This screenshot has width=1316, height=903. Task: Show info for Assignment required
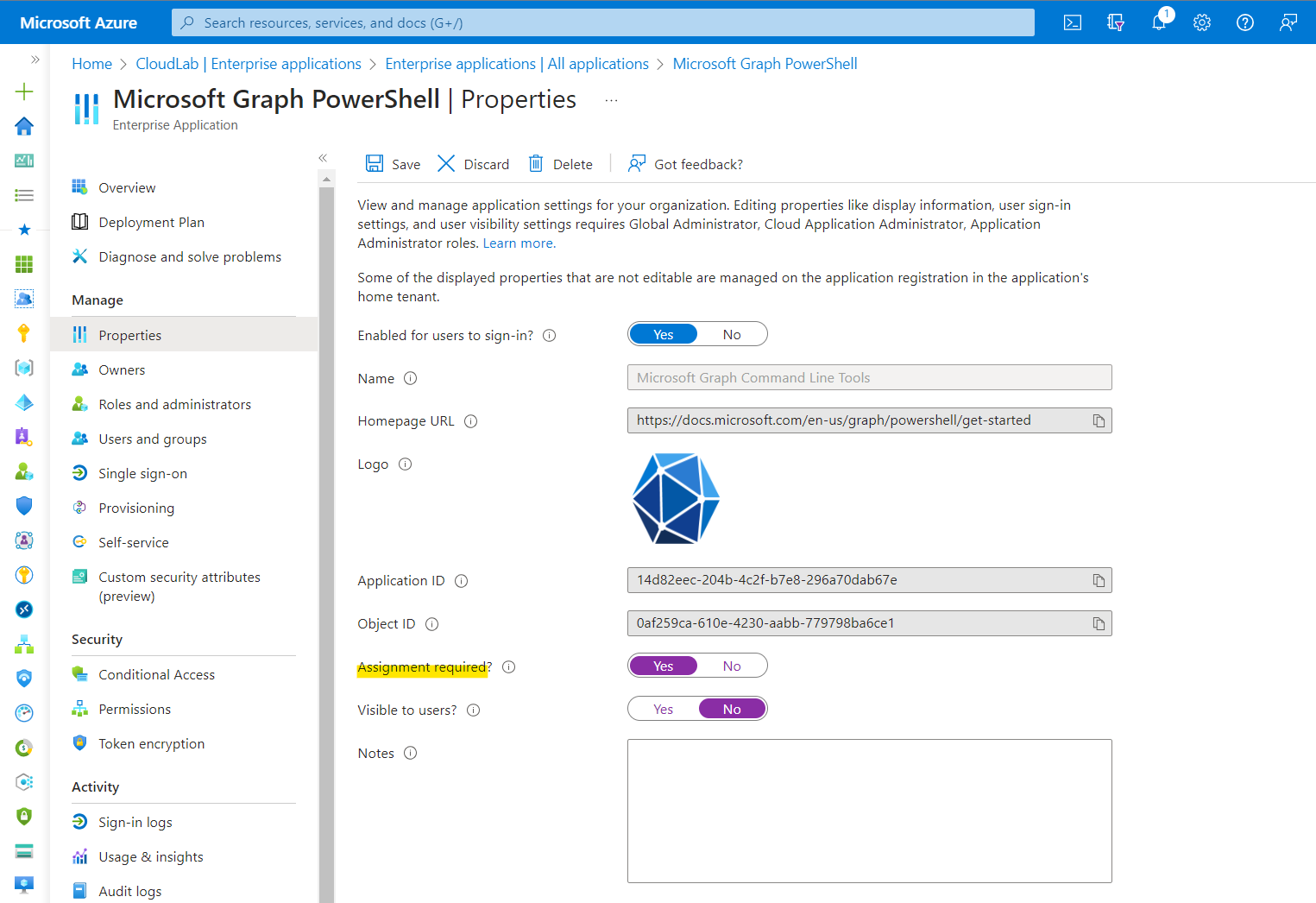coord(509,667)
